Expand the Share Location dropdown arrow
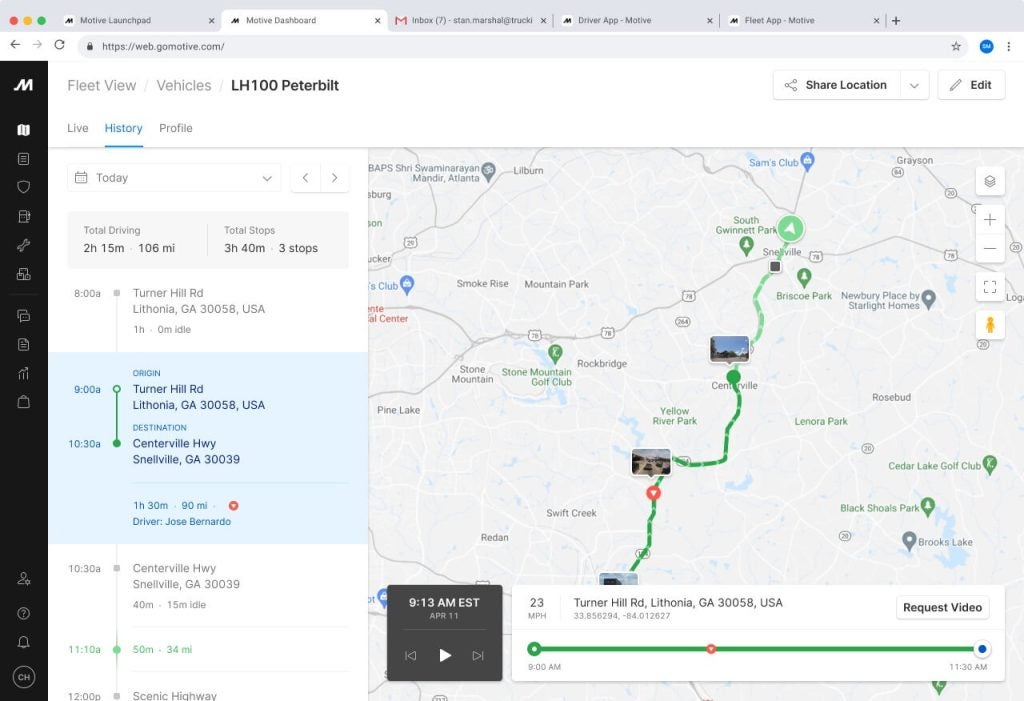The width and height of the screenshot is (1024, 701). (913, 85)
